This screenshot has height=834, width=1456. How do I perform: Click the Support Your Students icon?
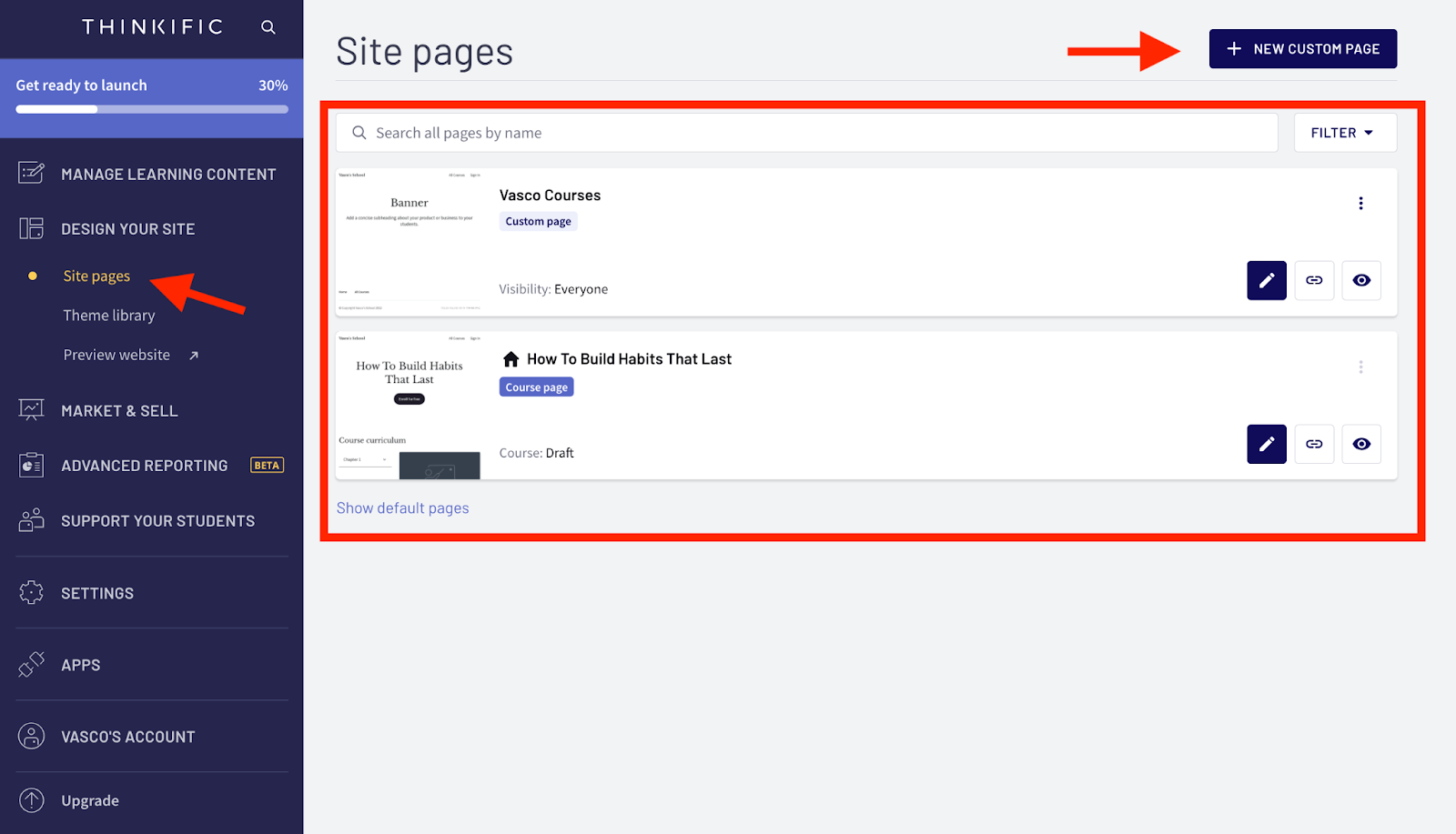click(x=31, y=520)
